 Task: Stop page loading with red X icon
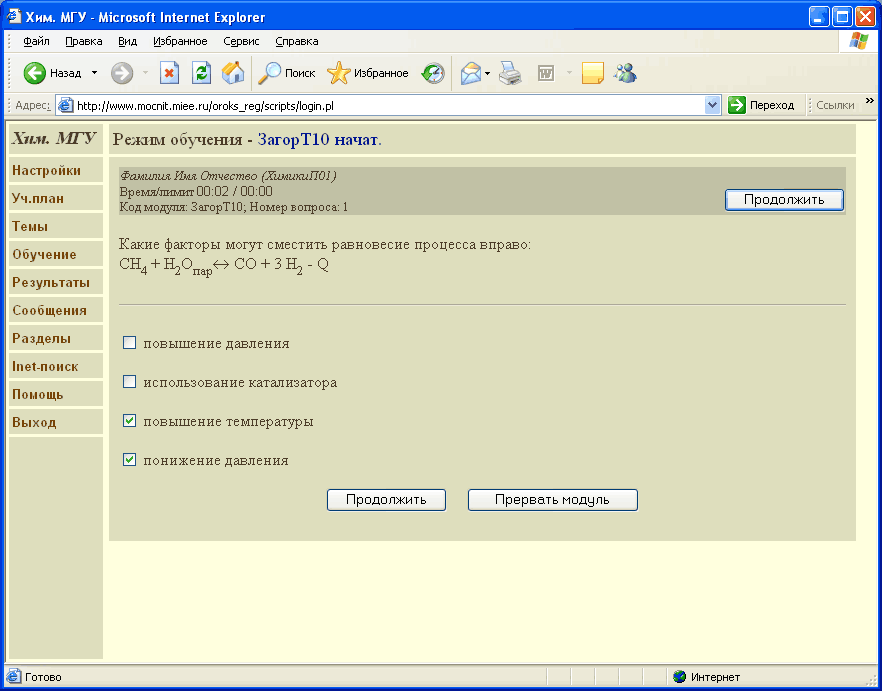[x=169, y=73]
